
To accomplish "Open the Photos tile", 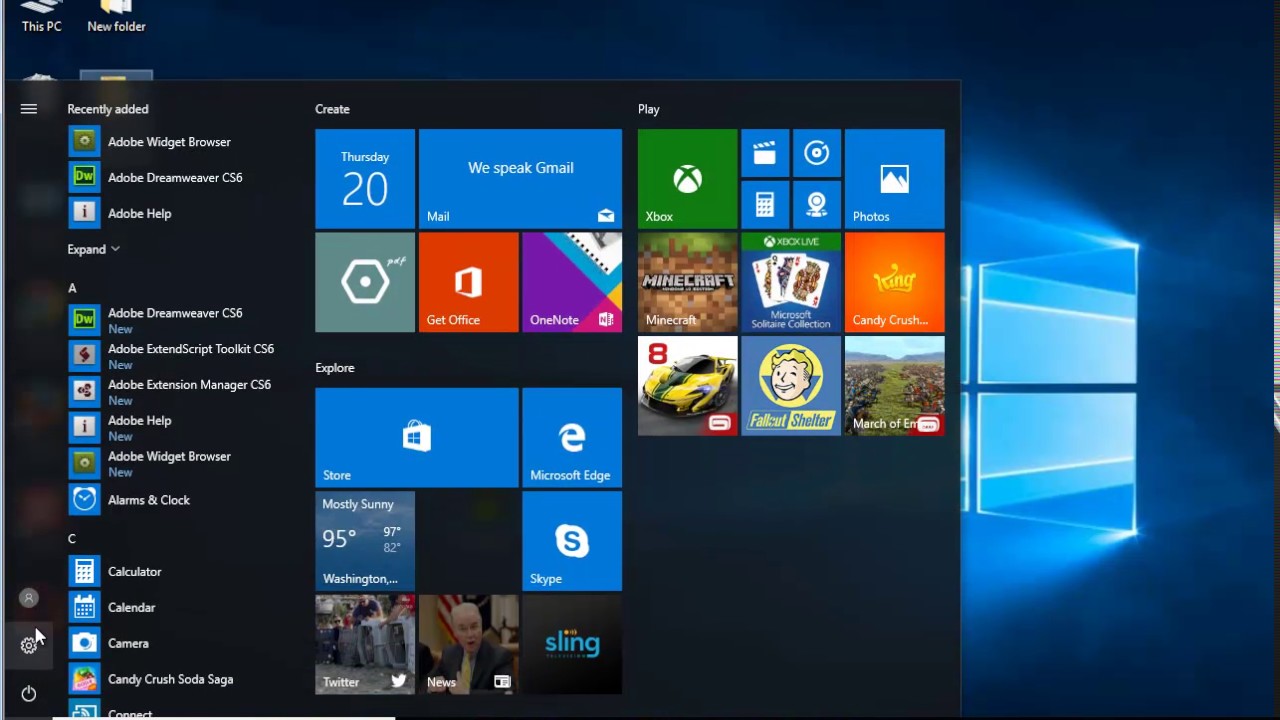I will click(894, 179).
